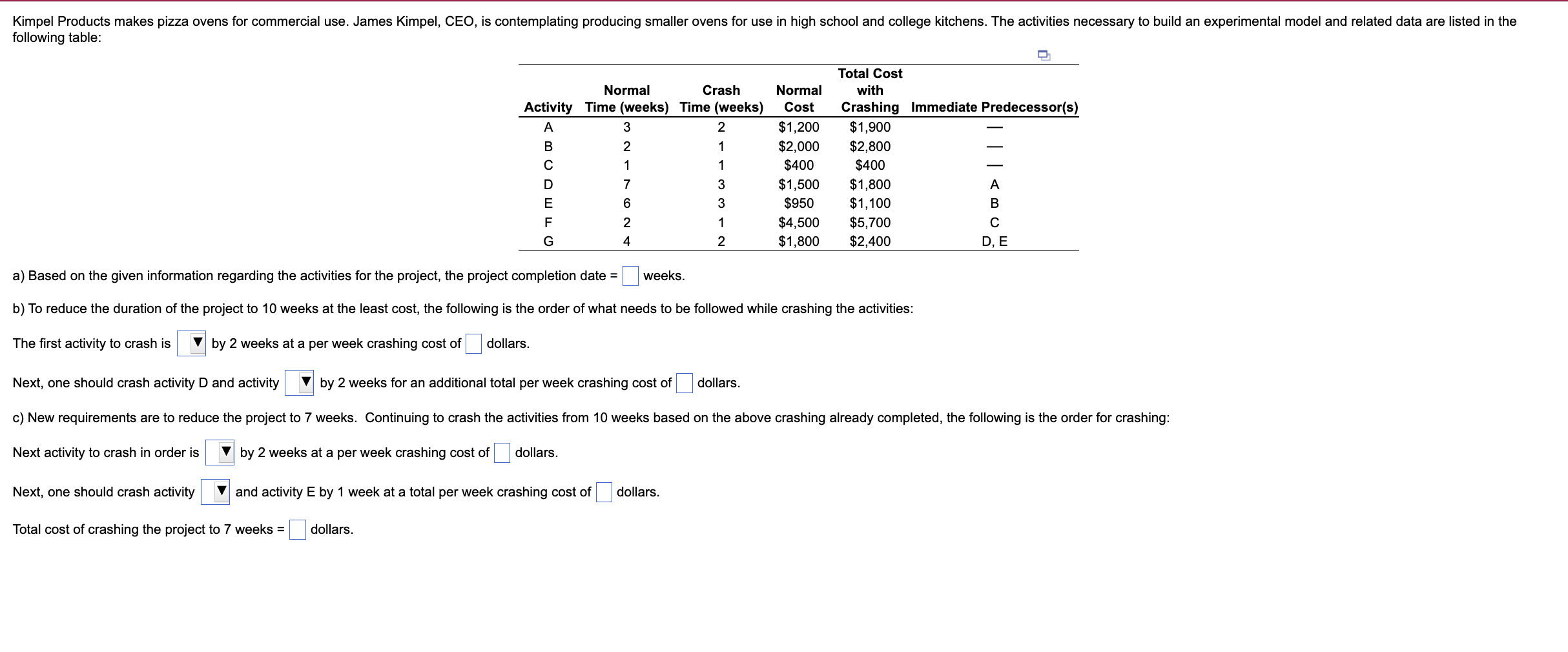Open the dropdown after 'crash activity D and activity'
Image resolution: width=1568 pixels, height=652 pixels.
click(300, 383)
